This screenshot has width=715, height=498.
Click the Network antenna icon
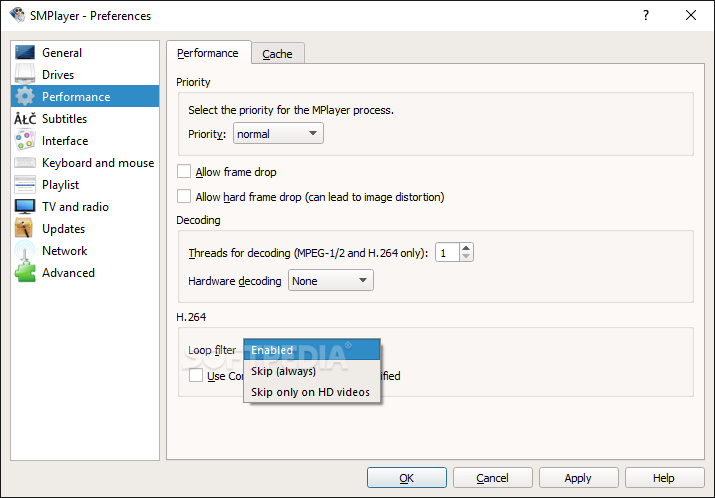[x=25, y=250]
